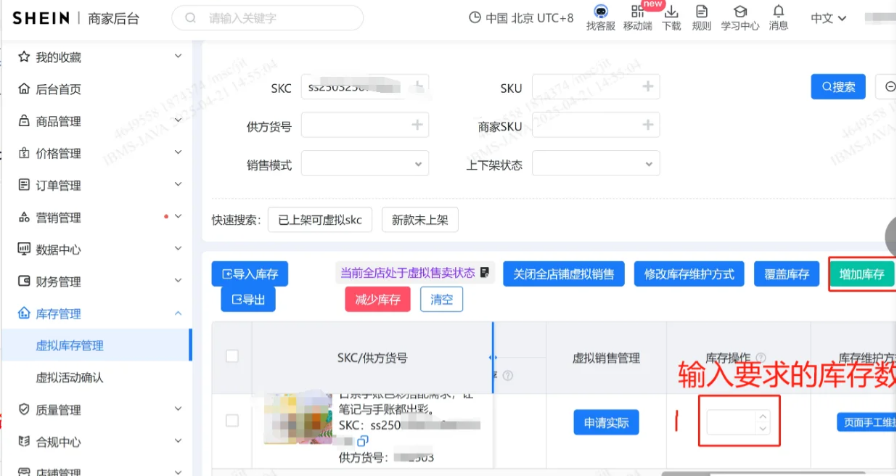Screen dimensions: 896x476
Task: Open 库存管理 menu label
Action: click(58, 314)
